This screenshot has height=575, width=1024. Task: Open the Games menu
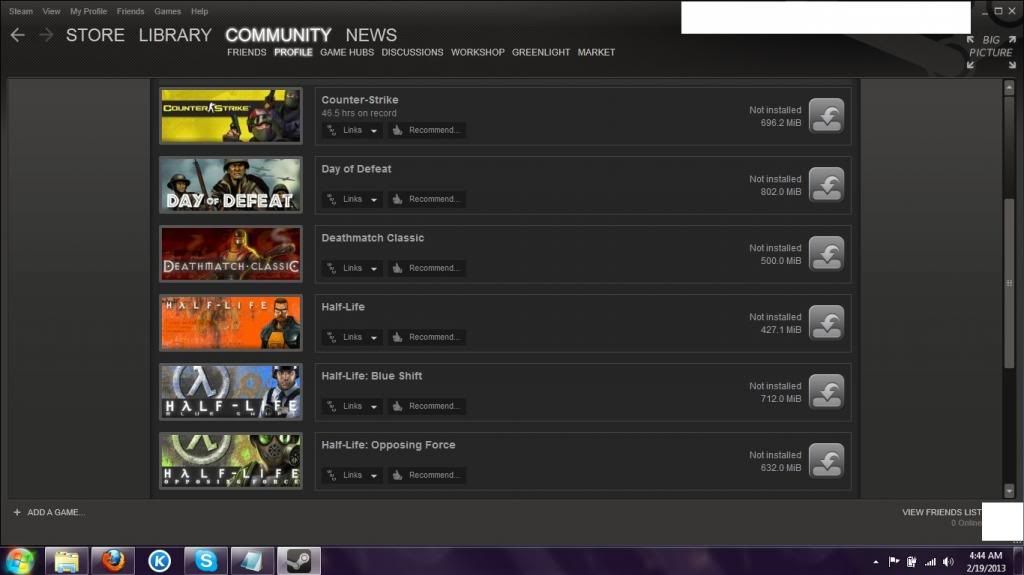pyautogui.click(x=168, y=11)
